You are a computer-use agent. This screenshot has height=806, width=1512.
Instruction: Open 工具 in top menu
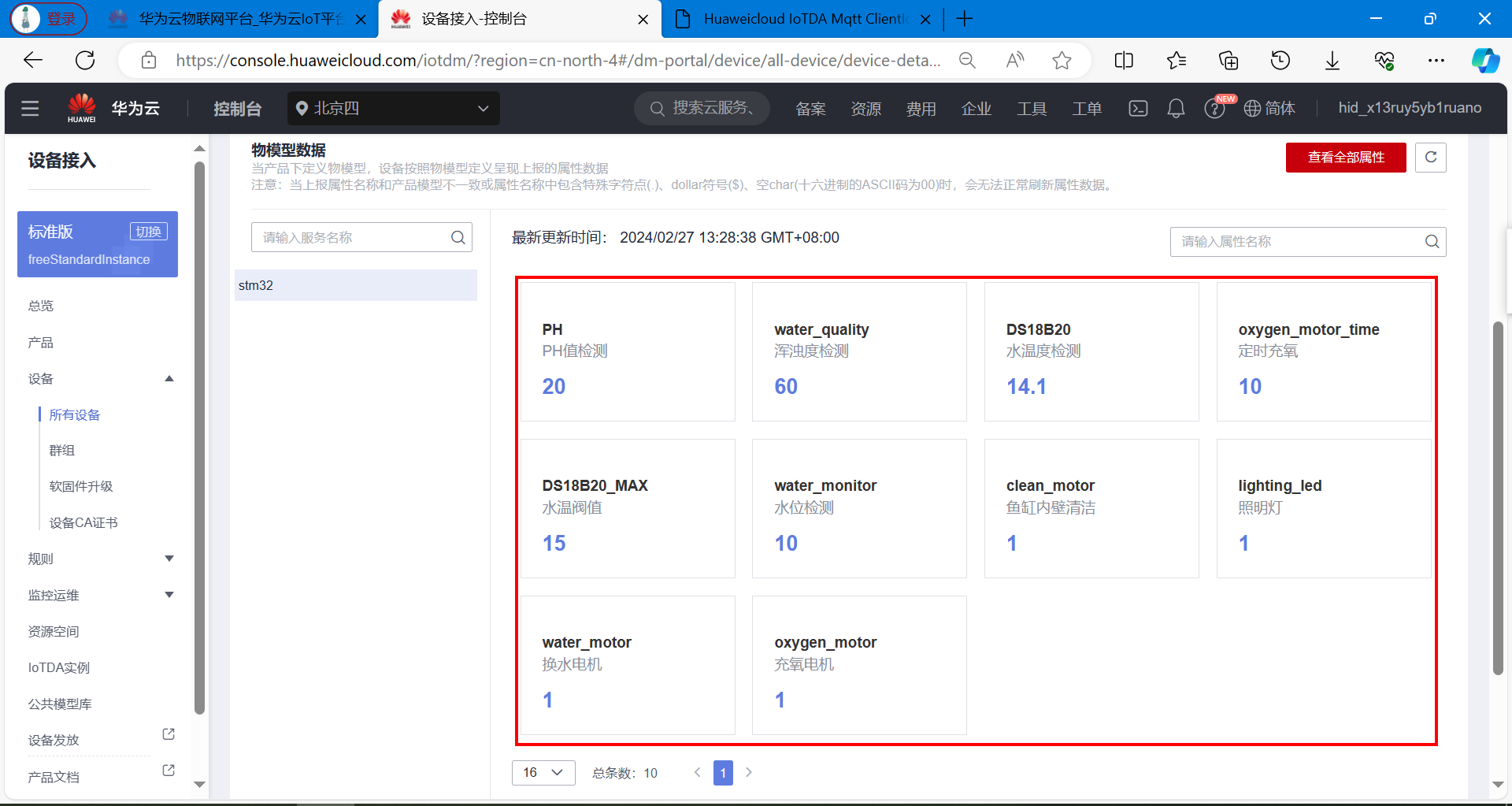1031,109
